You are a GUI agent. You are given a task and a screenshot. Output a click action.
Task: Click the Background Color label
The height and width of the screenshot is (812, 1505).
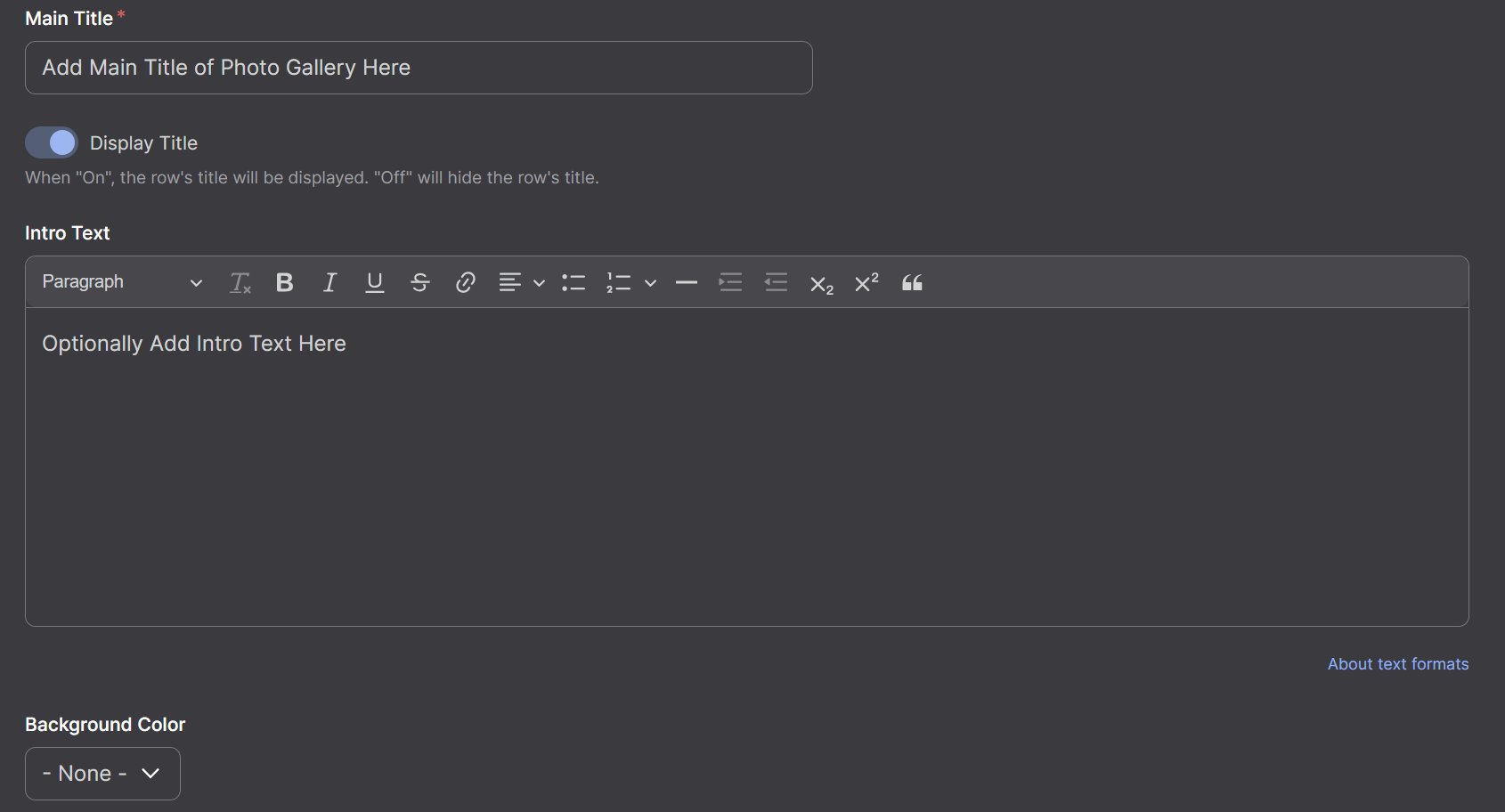(105, 725)
